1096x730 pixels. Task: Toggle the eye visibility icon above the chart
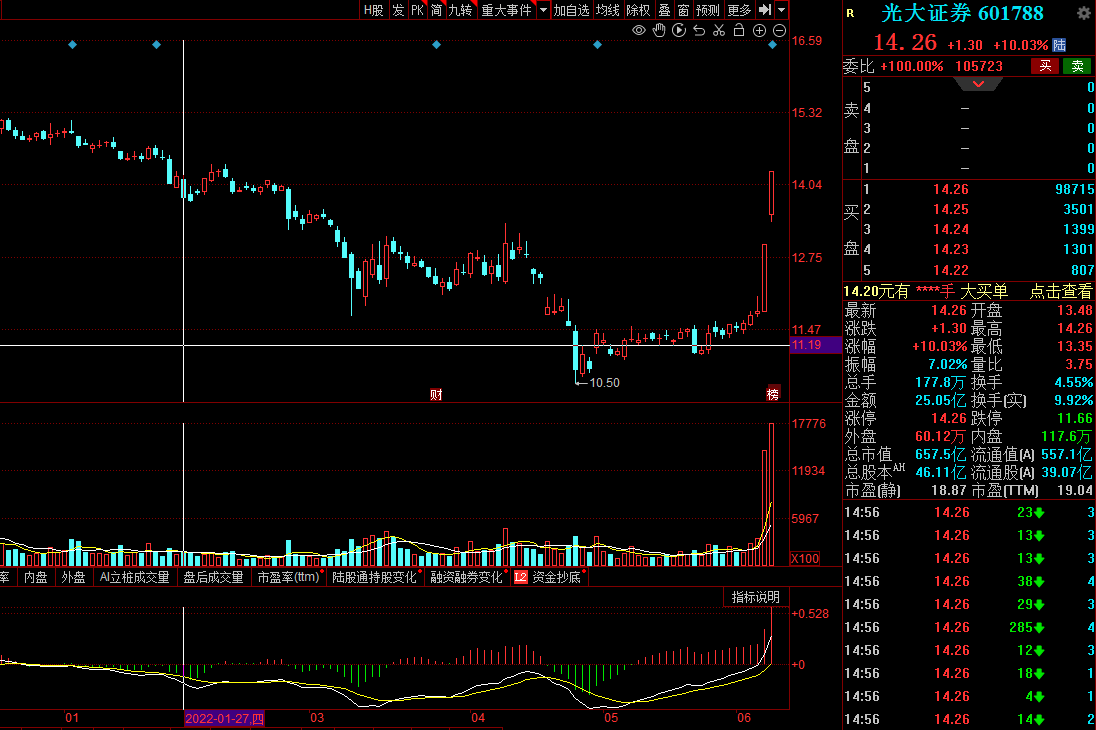[x=639, y=31]
